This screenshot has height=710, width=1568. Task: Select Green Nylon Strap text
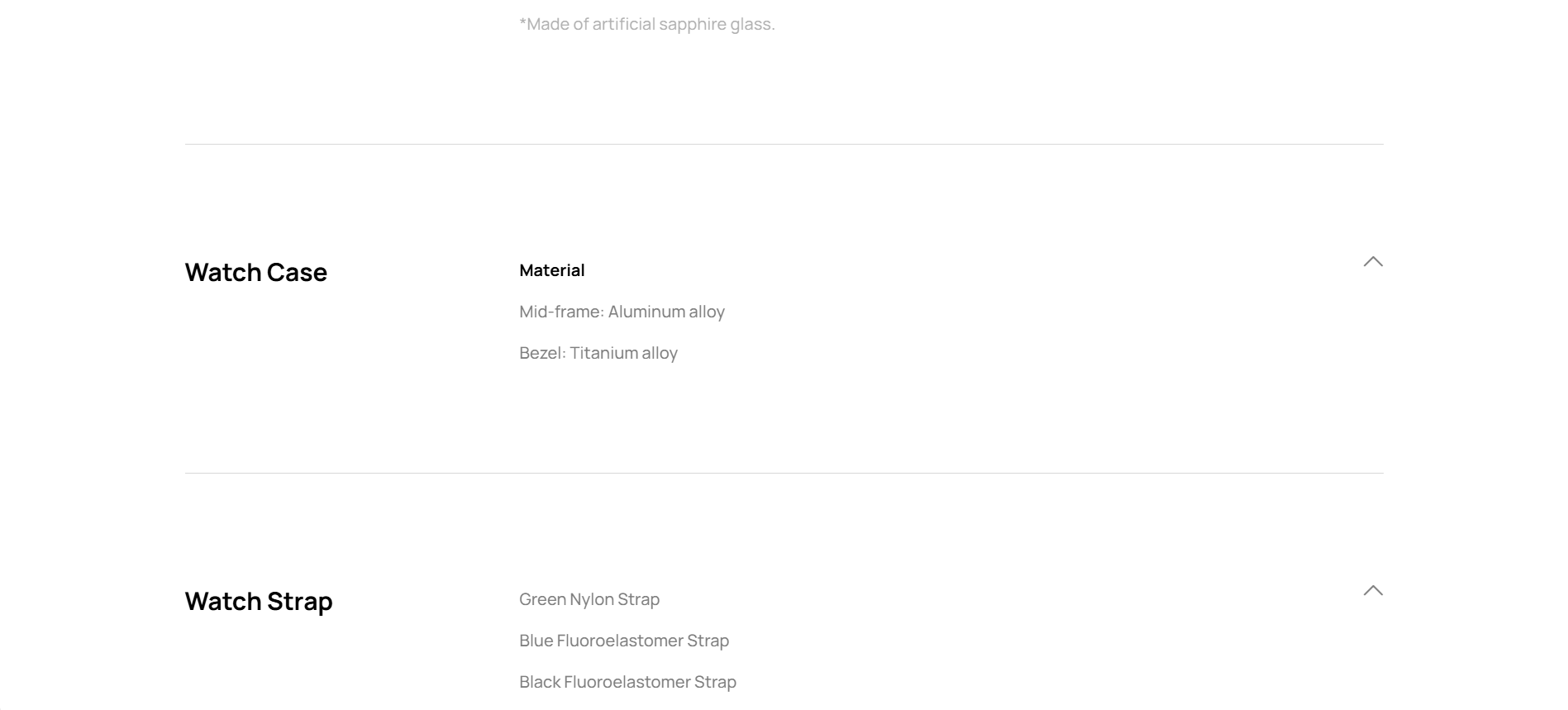(x=589, y=599)
